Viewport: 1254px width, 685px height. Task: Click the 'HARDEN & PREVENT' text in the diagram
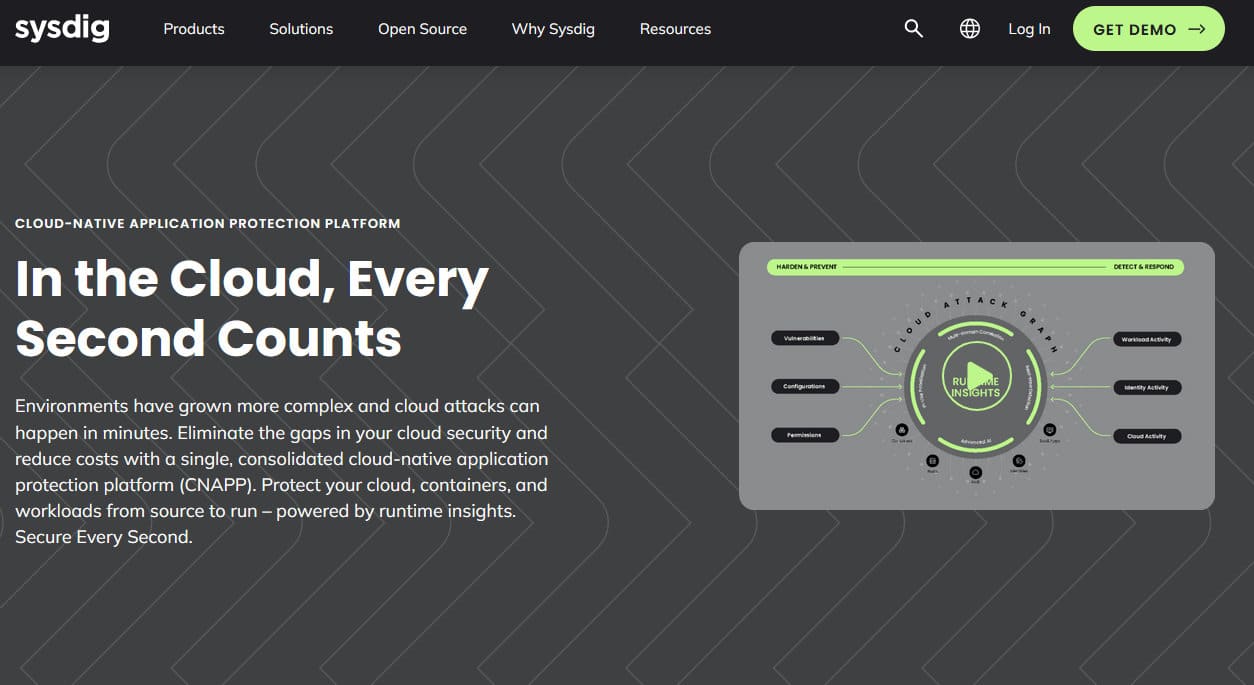coord(808,267)
